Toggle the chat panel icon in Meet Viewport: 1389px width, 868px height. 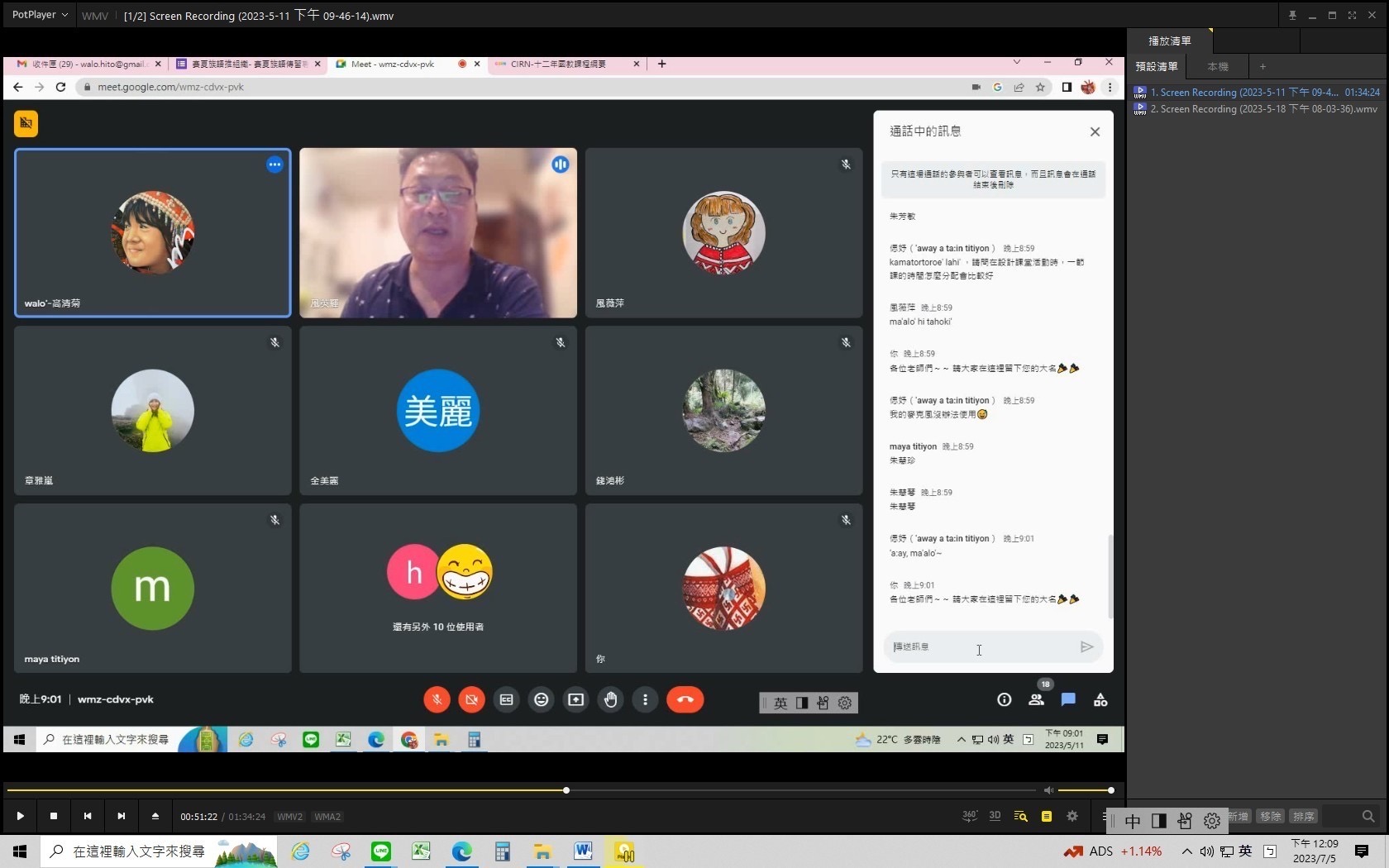coord(1068,699)
